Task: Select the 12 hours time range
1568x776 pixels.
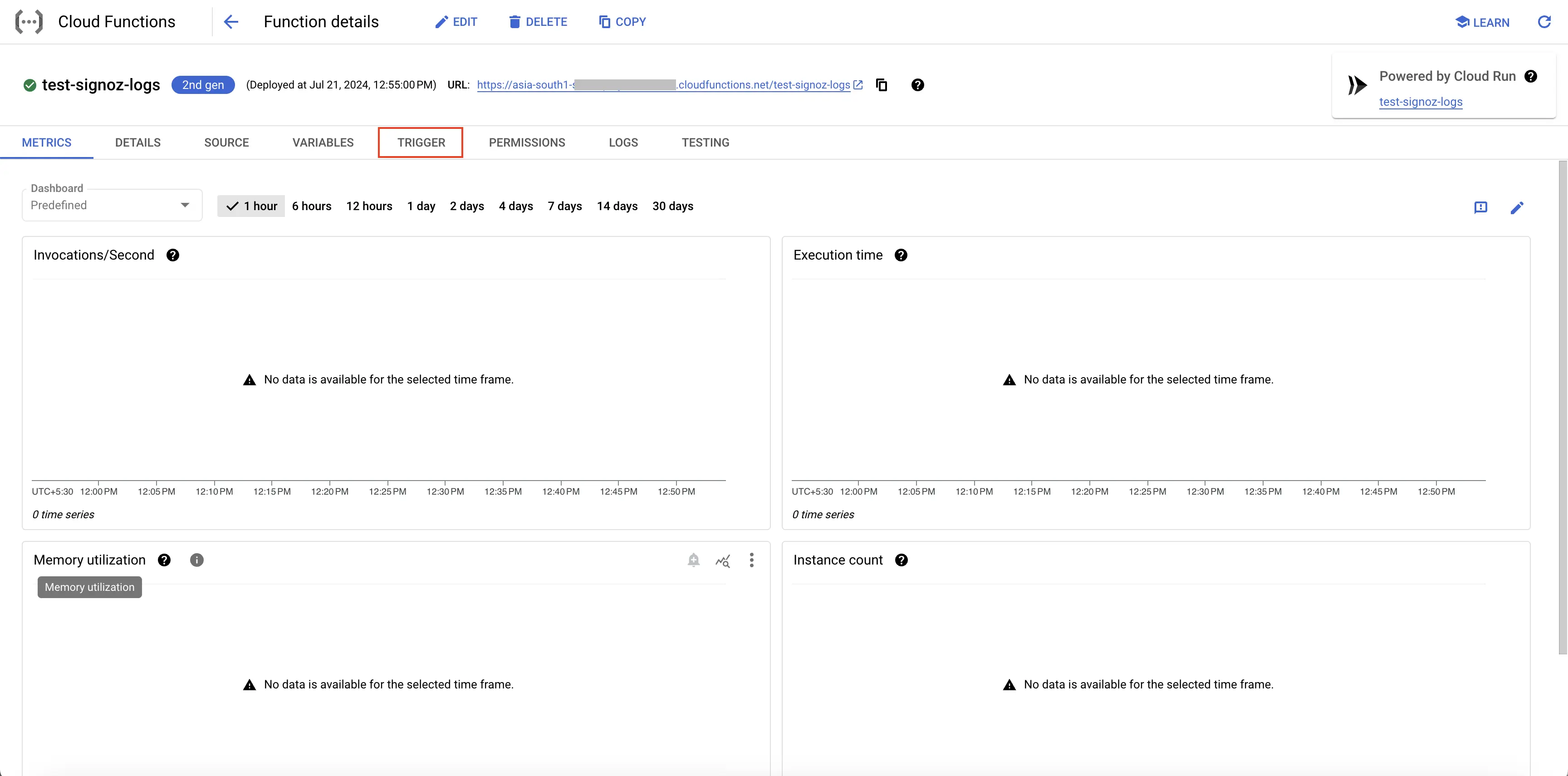Action: tap(369, 206)
